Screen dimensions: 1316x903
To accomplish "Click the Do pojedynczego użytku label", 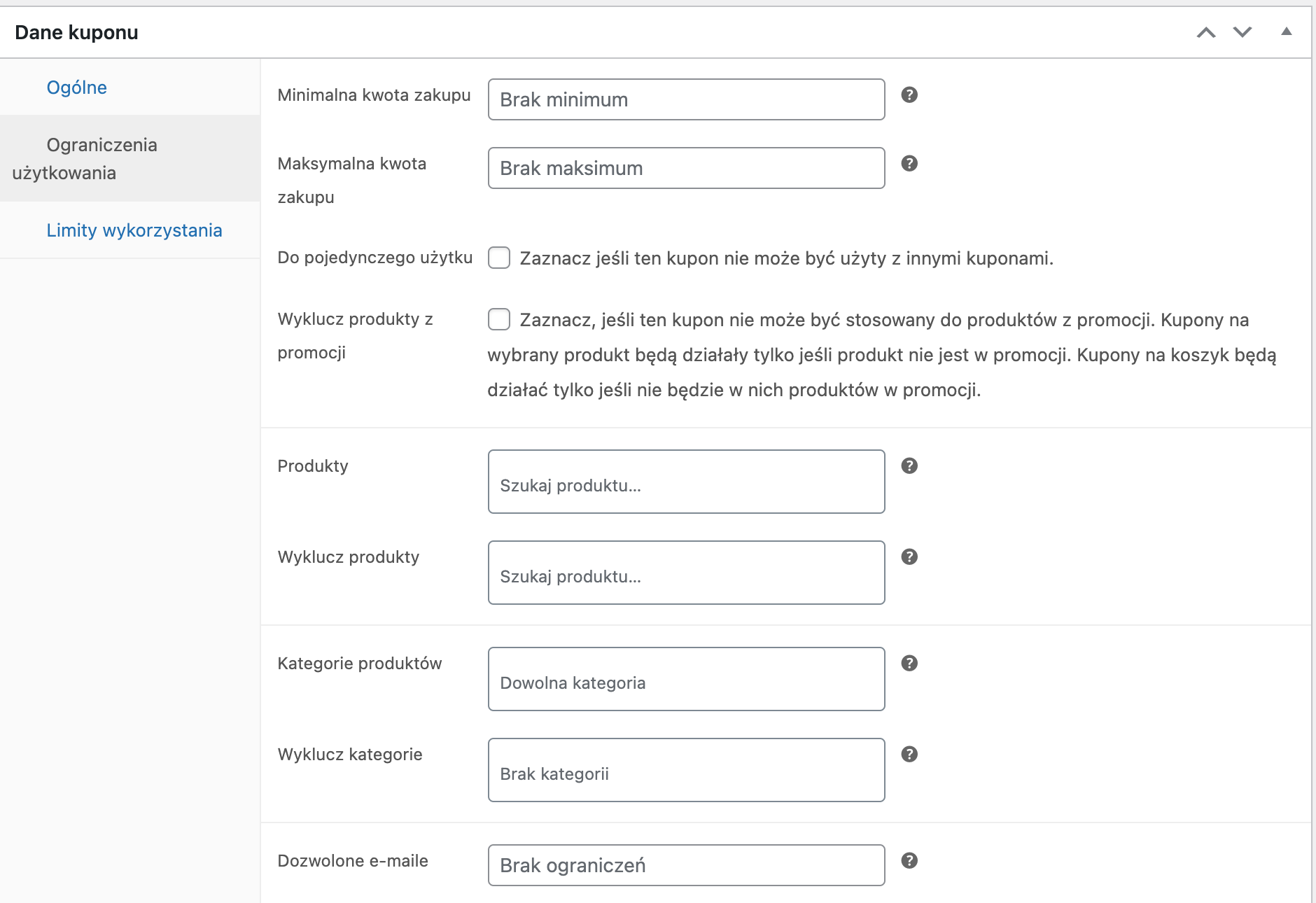I will tap(374, 258).
